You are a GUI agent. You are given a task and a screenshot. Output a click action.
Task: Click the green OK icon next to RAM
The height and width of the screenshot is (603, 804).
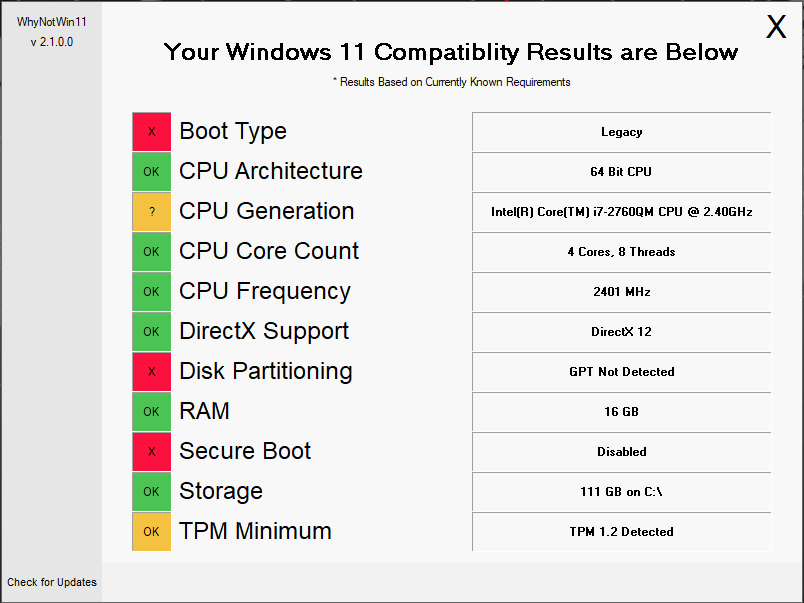click(x=151, y=412)
